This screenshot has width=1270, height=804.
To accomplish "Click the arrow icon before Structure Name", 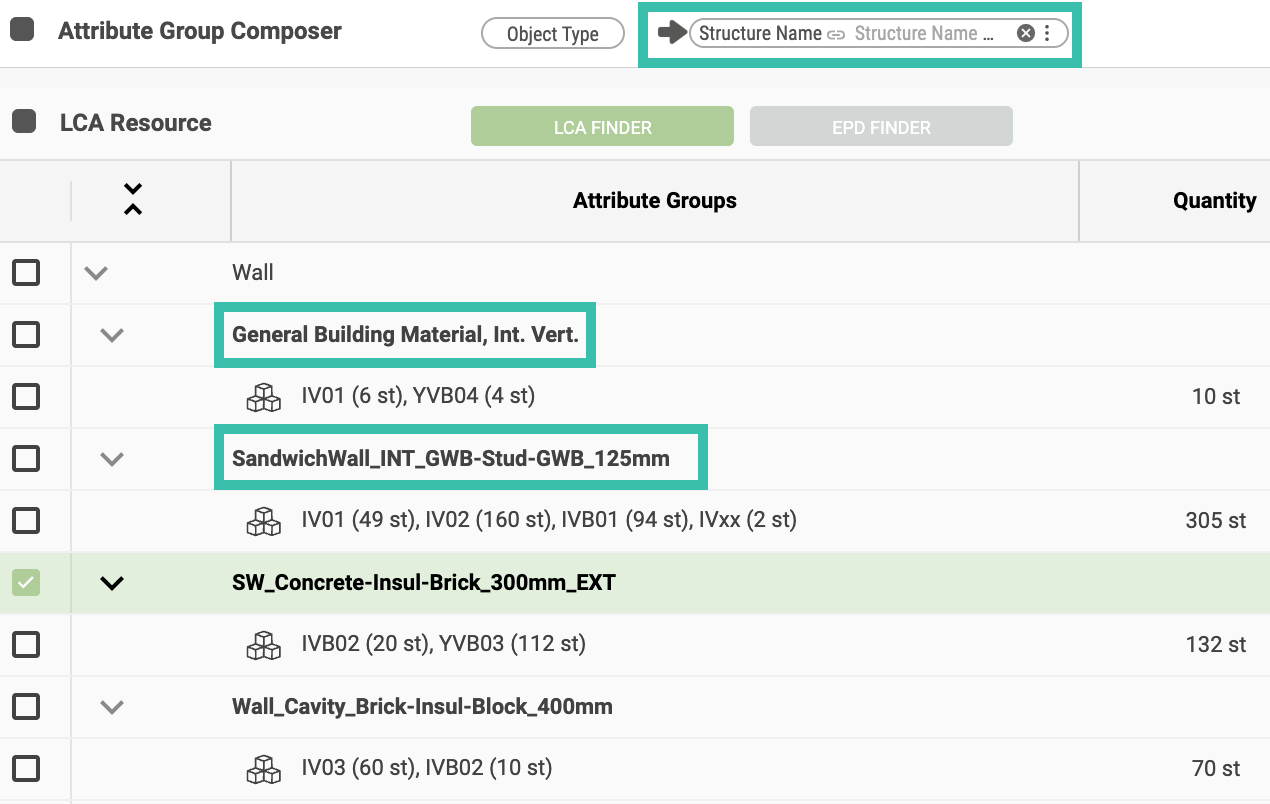I will [670, 33].
